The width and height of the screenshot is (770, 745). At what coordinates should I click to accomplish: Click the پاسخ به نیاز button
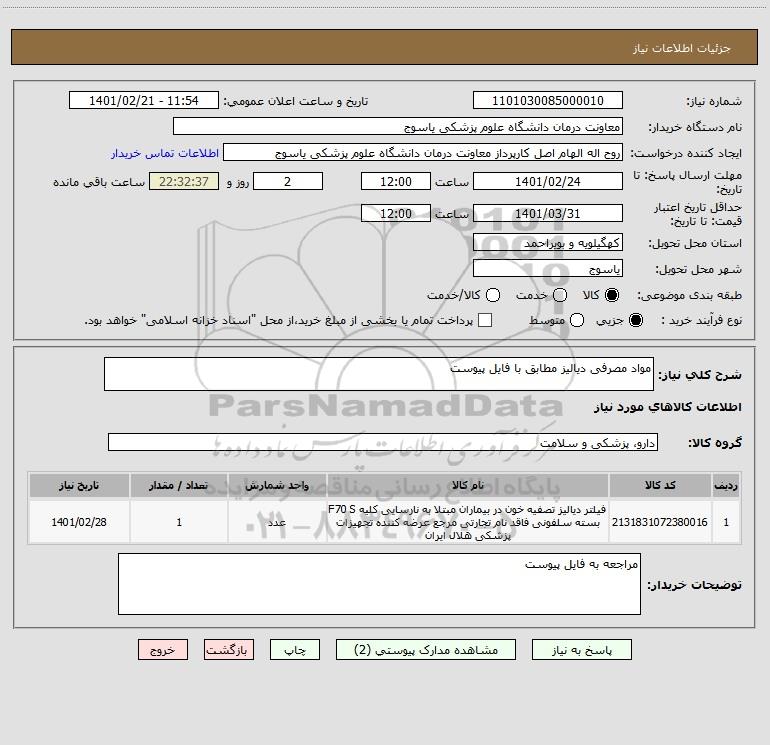point(582,650)
